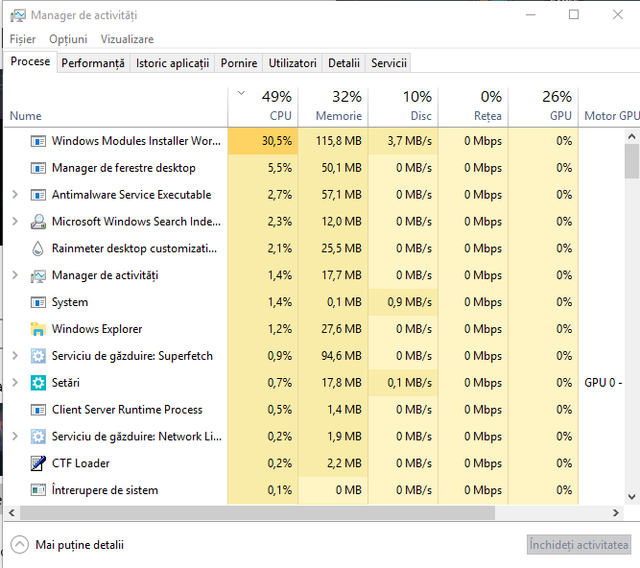Sort by the Motor GPU column header

609,107
